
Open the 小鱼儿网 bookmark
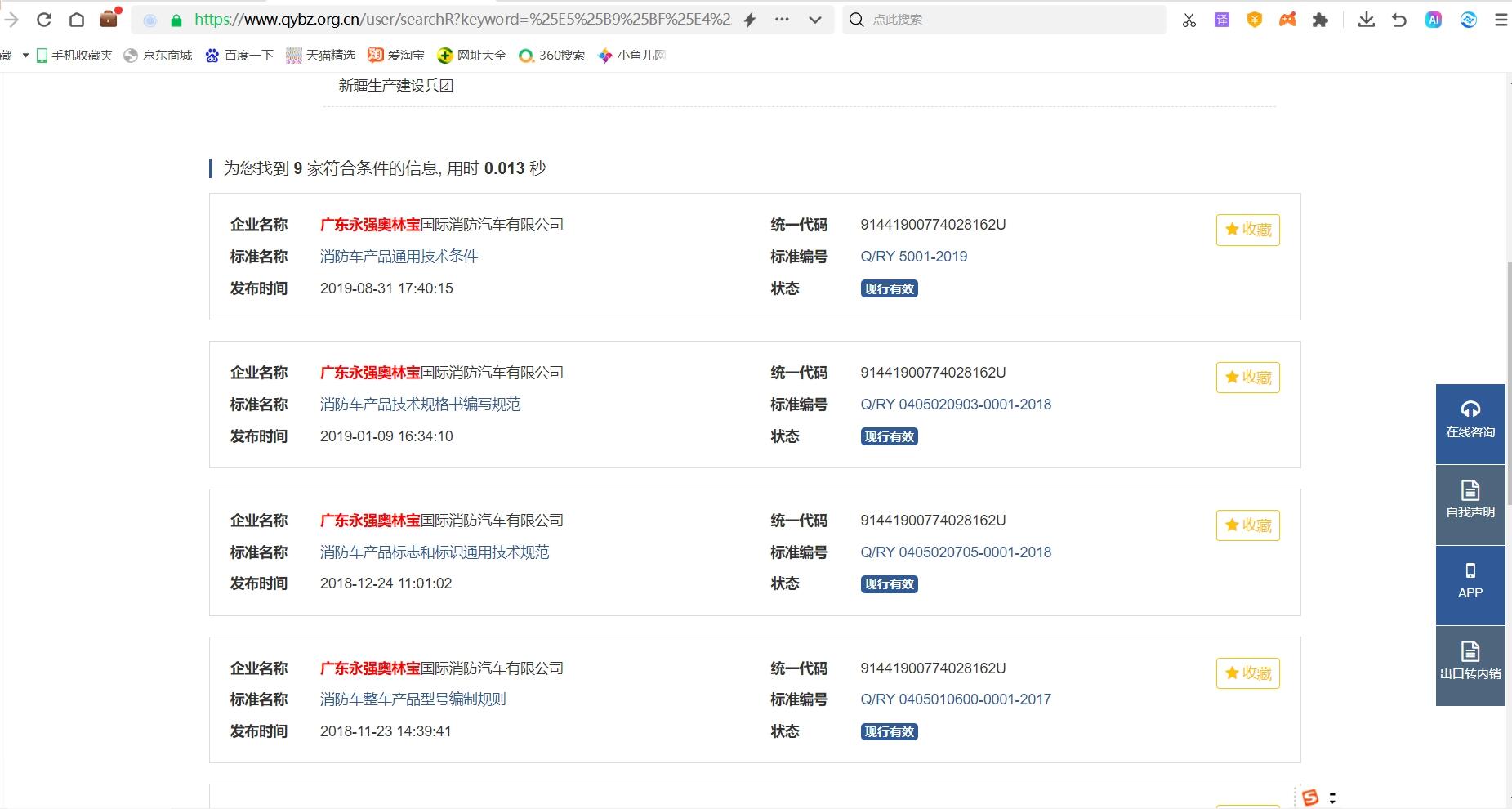632,56
